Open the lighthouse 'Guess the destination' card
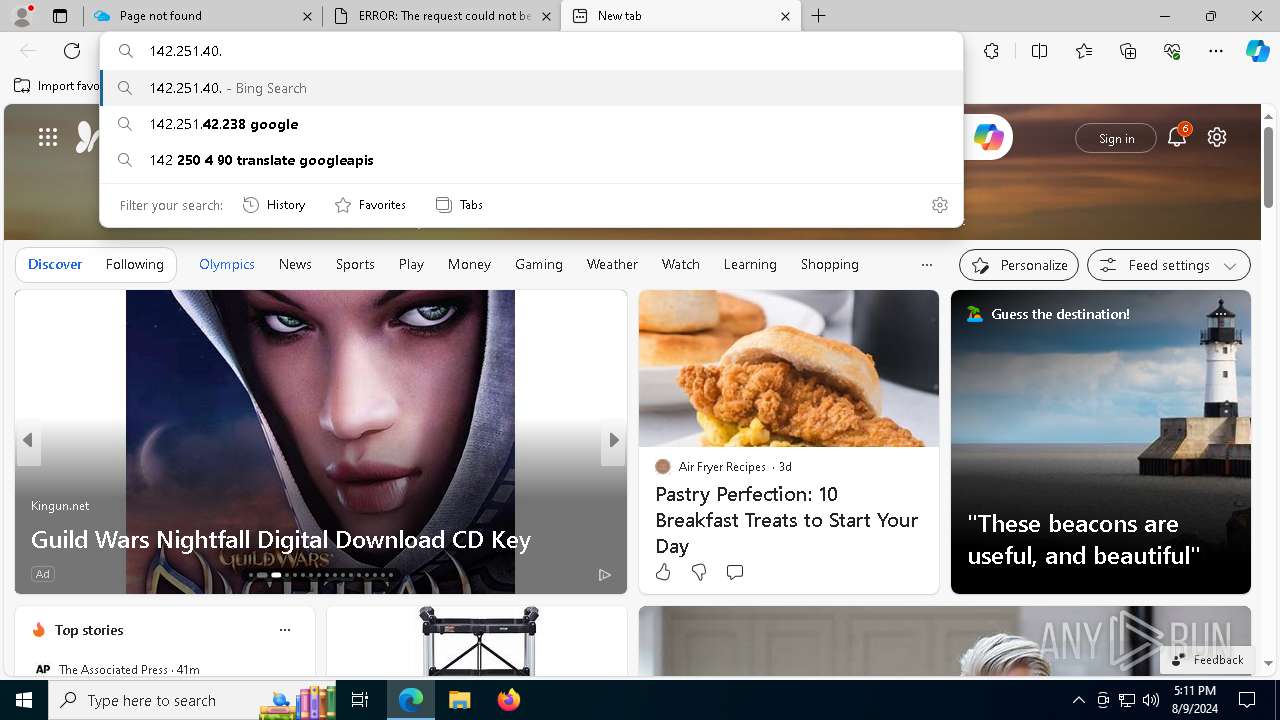1280x720 pixels. [x=1101, y=442]
